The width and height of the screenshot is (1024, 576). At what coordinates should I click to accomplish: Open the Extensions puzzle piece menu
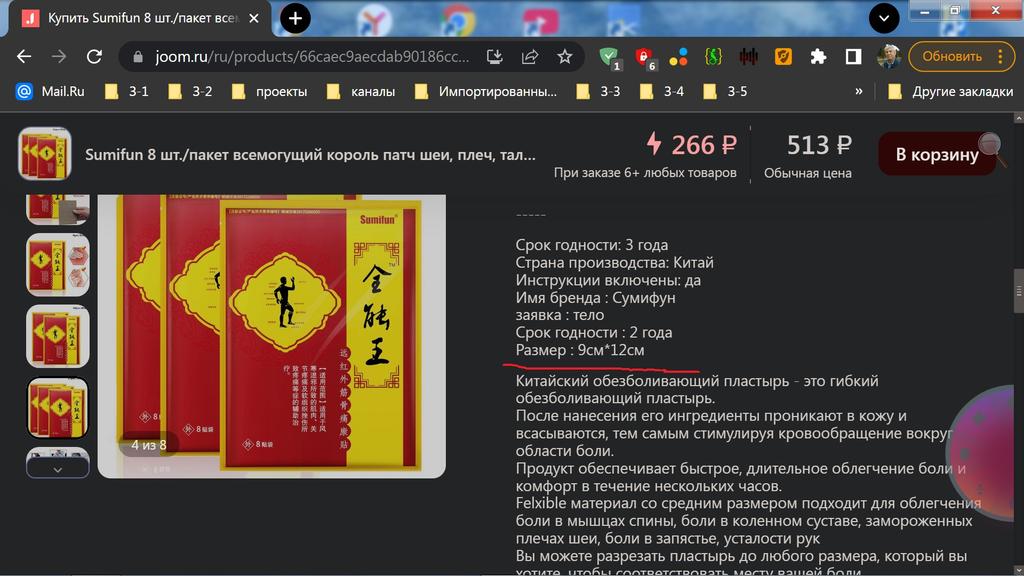[x=818, y=57]
